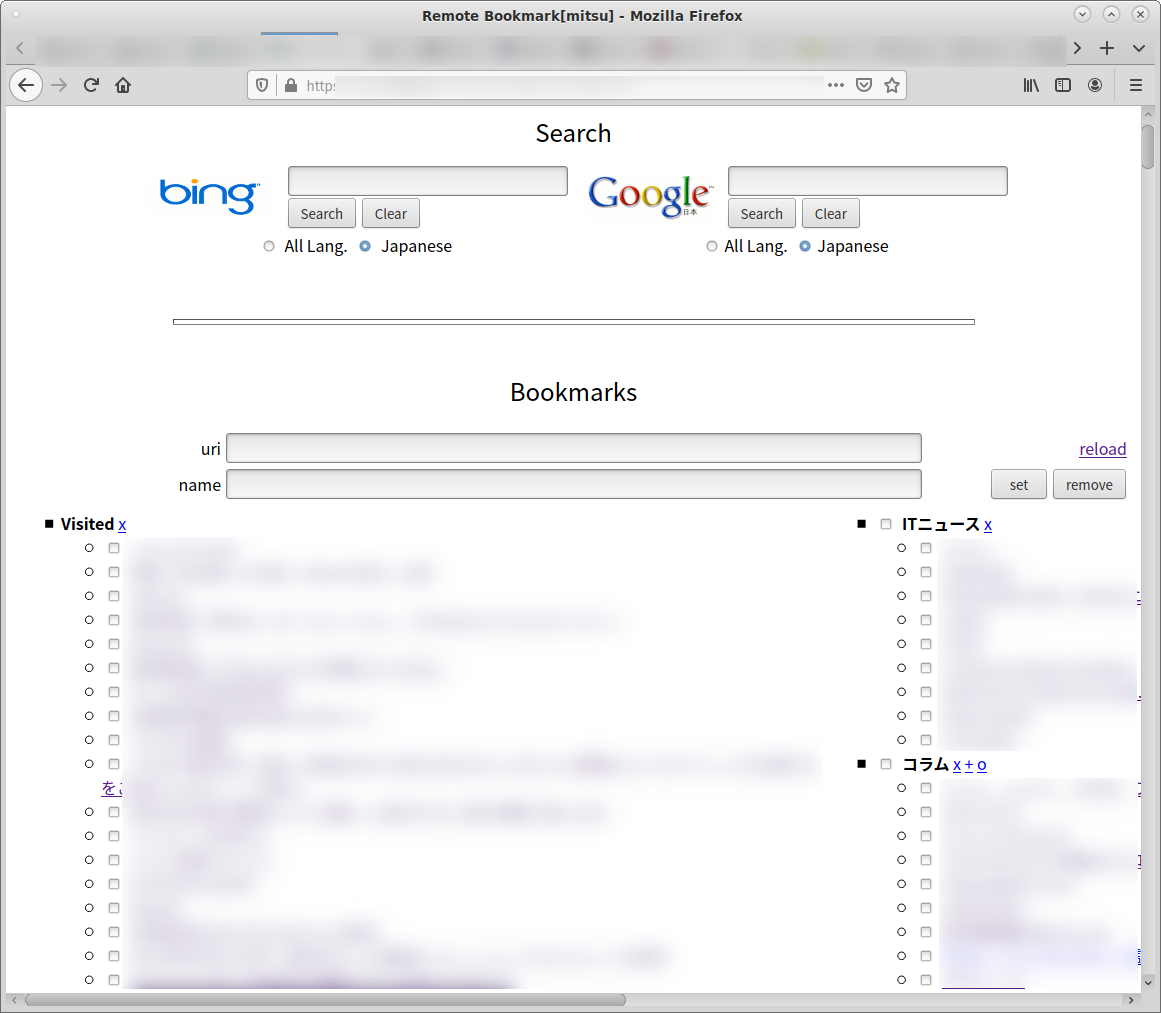Toggle the sidebar view icon

[1063, 86]
